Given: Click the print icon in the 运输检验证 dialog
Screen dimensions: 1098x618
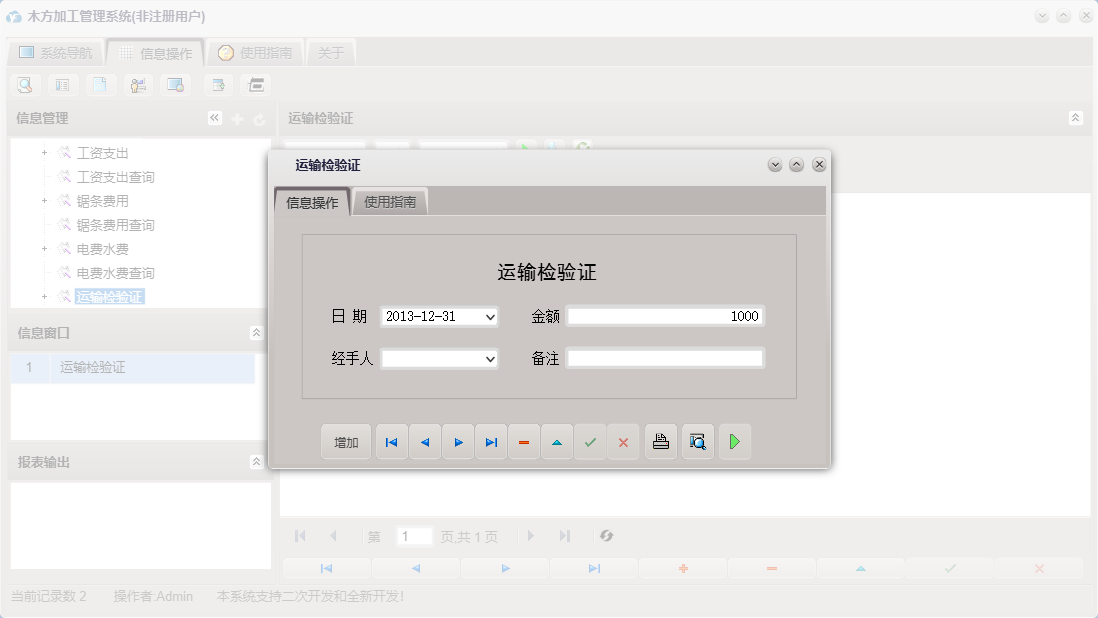Looking at the screenshot, I should pyautogui.click(x=660, y=441).
